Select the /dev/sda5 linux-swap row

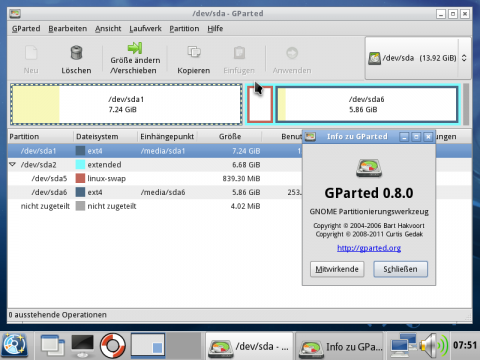(x=155, y=178)
